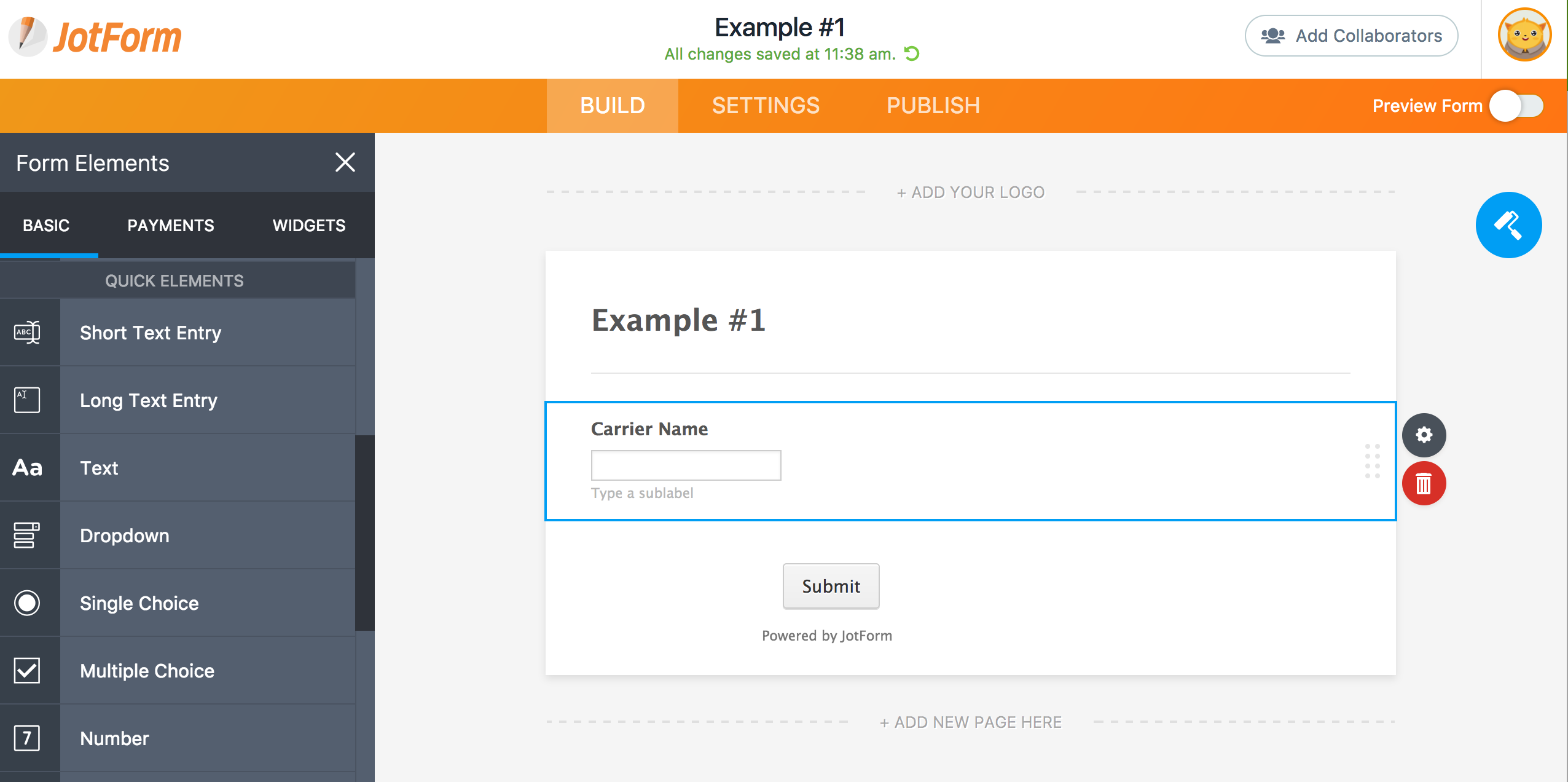
Task: Click the Long Text Entry icon
Action: tap(26, 400)
